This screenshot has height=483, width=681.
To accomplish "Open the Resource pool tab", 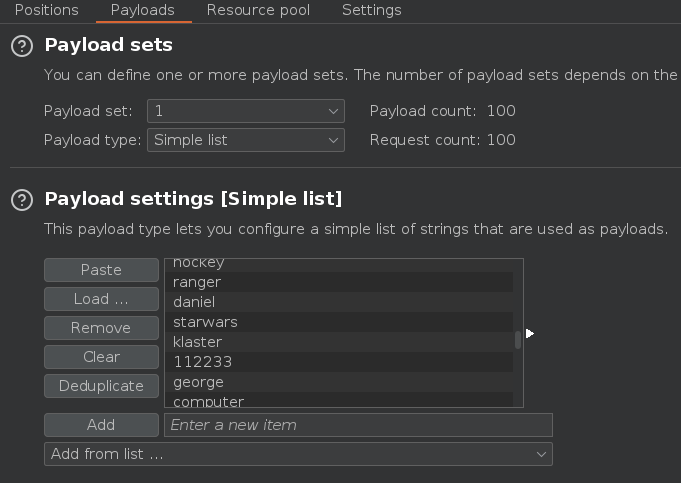I will coord(258,10).
